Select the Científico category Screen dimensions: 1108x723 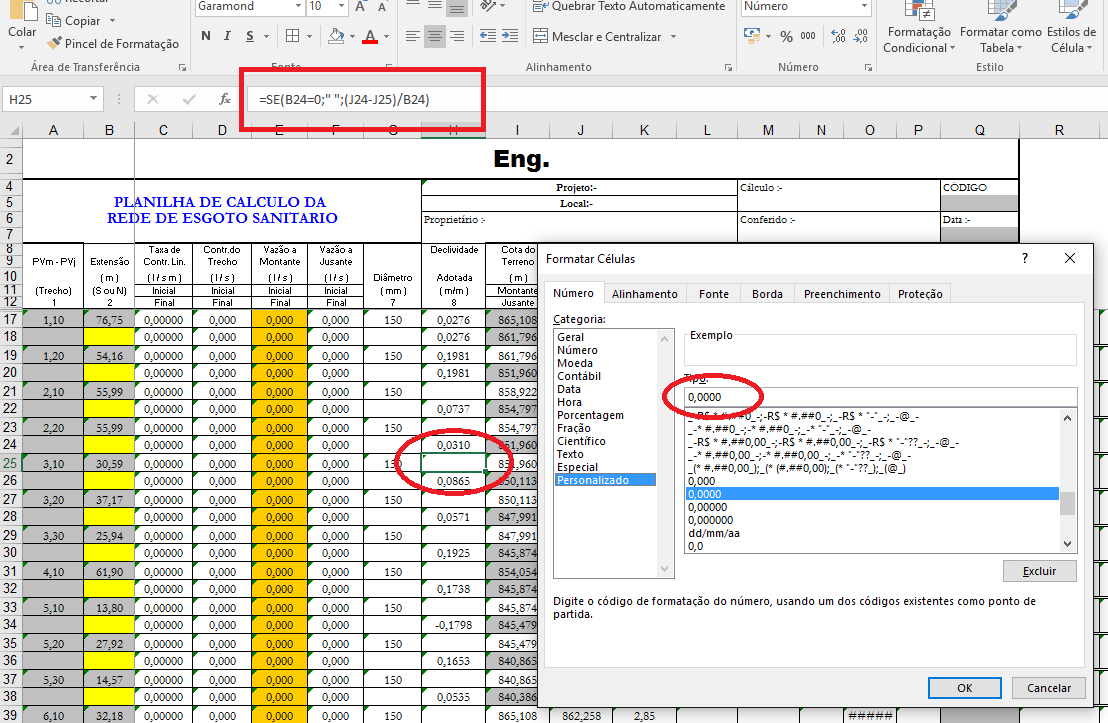pyautogui.click(x=582, y=442)
